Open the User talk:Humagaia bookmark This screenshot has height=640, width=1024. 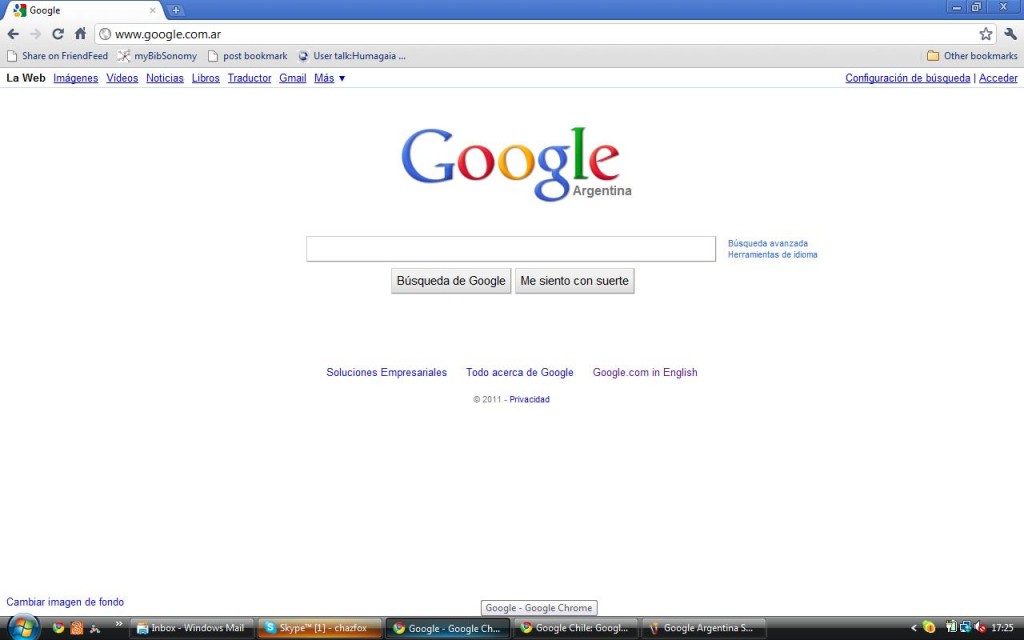[x=352, y=56]
